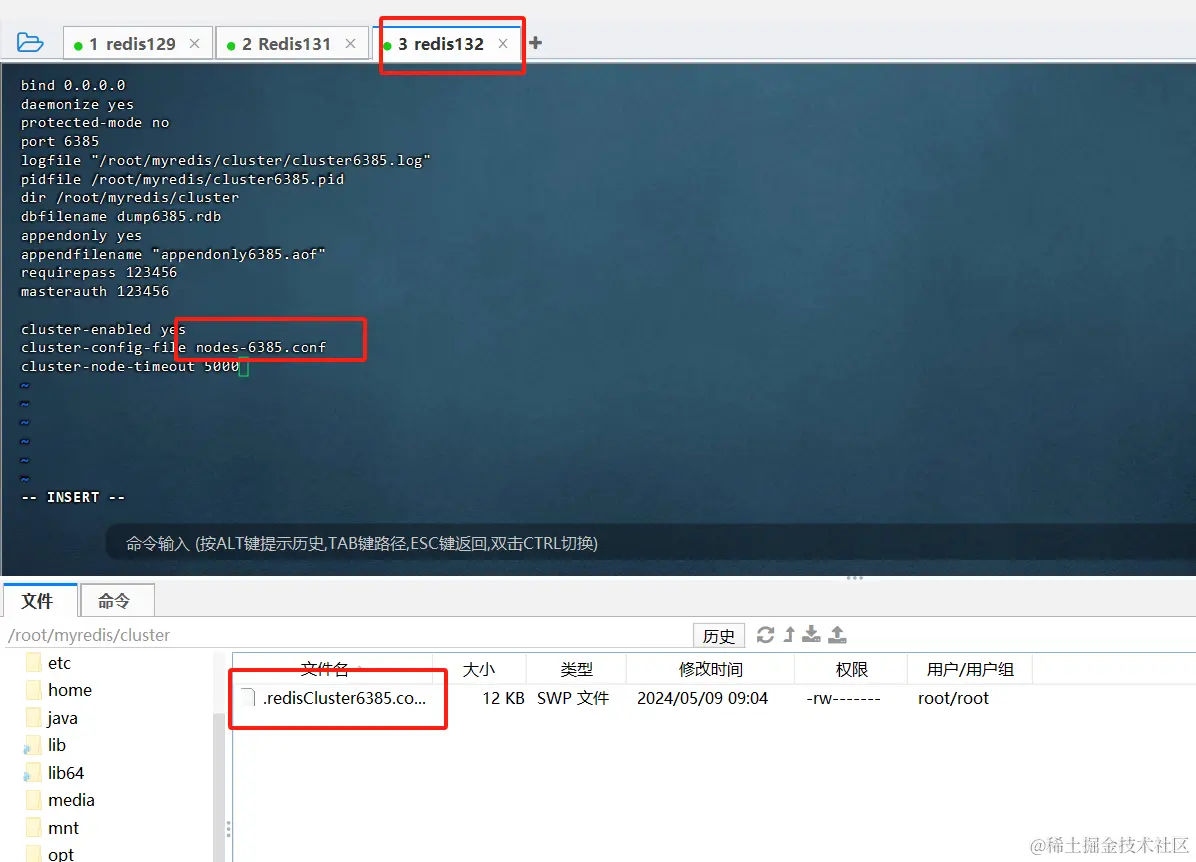Image resolution: width=1196 pixels, height=862 pixels.
Task: Switch to the 命令 panel tab
Action: tap(116, 601)
